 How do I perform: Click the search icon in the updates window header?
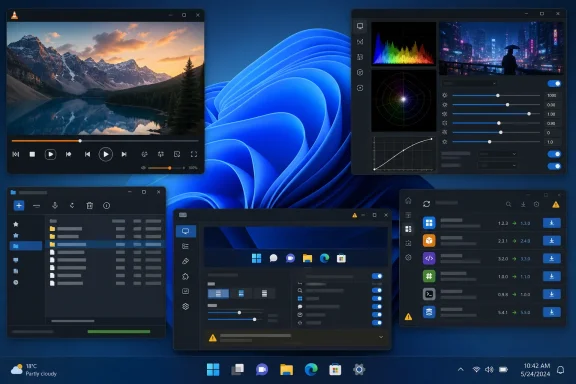(x=508, y=204)
